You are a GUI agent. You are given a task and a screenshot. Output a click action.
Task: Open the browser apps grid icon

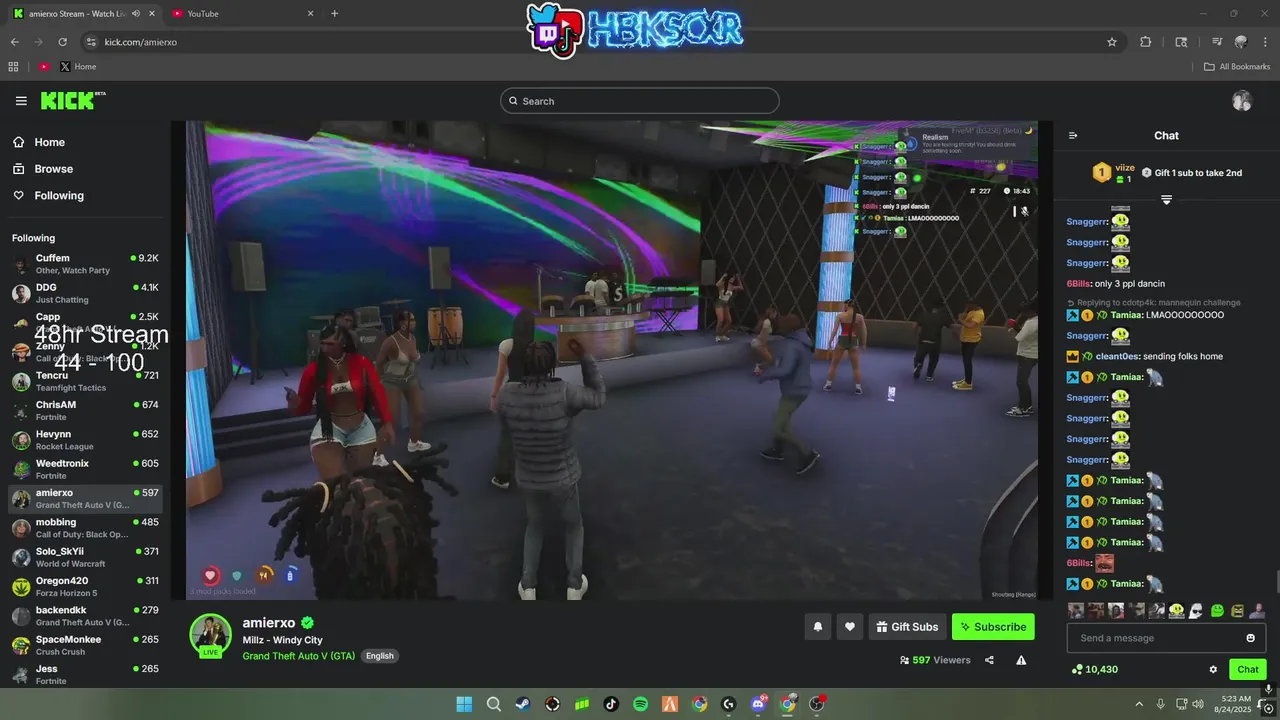click(x=13, y=67)
